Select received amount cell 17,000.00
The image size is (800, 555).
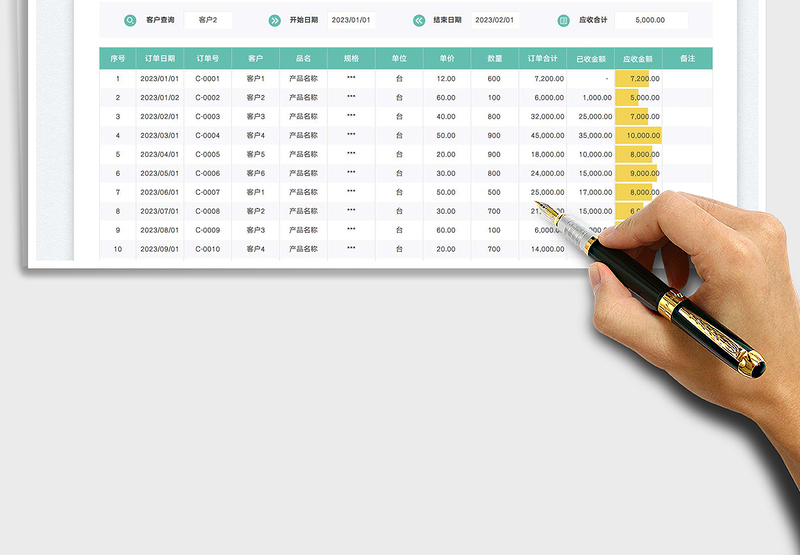pos(590,192)
